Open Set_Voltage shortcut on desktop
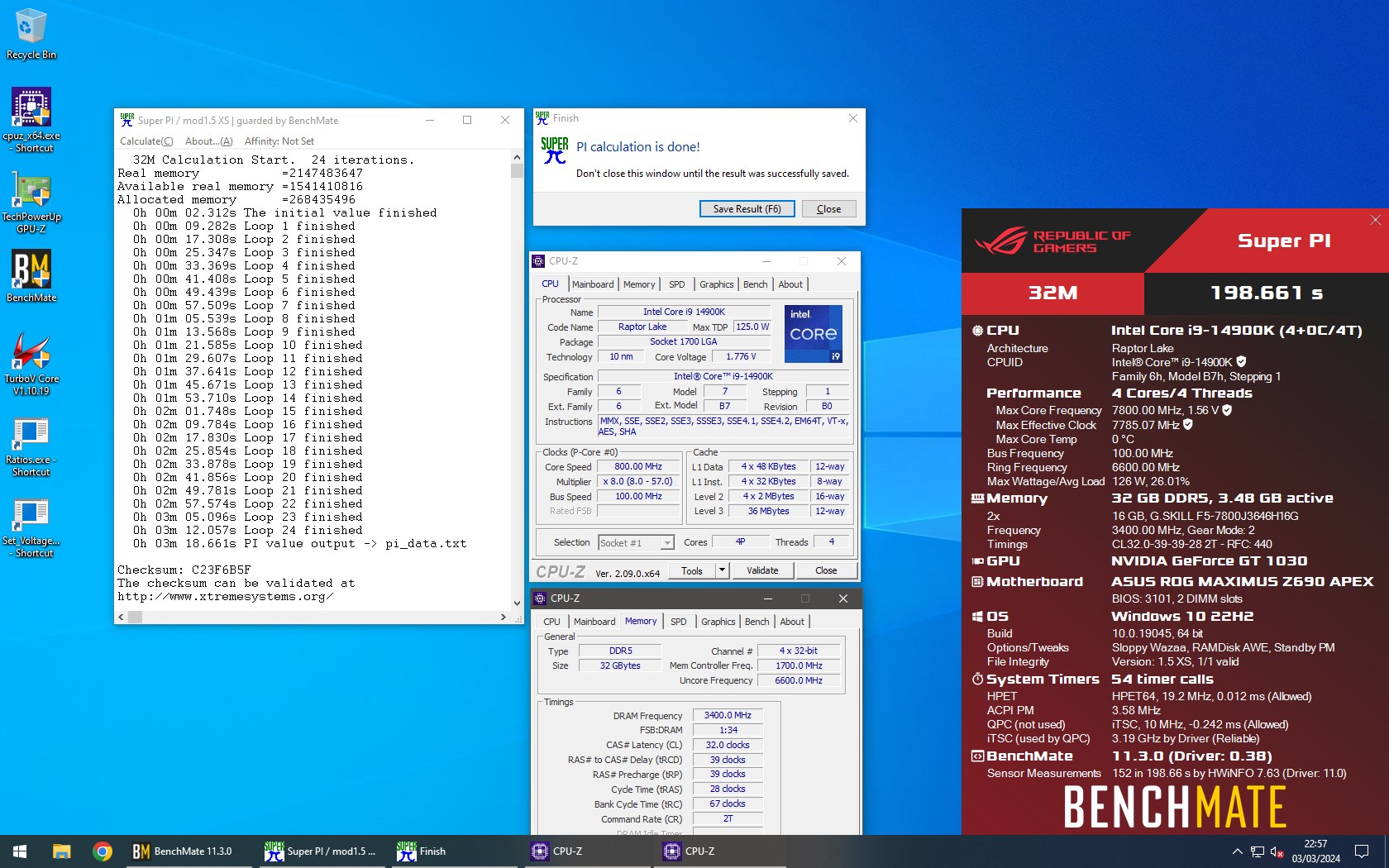The width and height of the screenshot is (1389, 868). pyautogui.click(x=31, y=528)
